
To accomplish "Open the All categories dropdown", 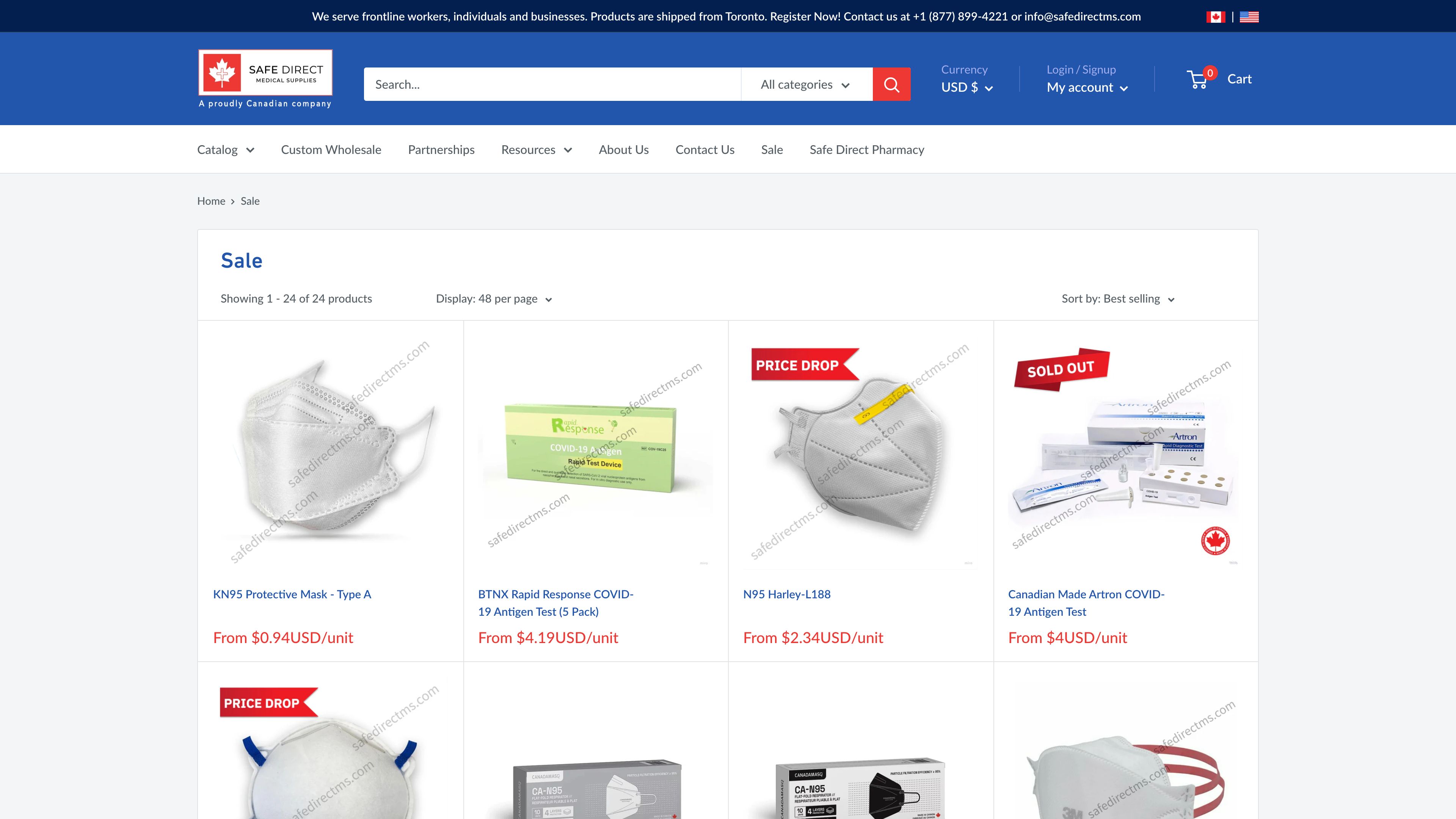I will 805,84.
